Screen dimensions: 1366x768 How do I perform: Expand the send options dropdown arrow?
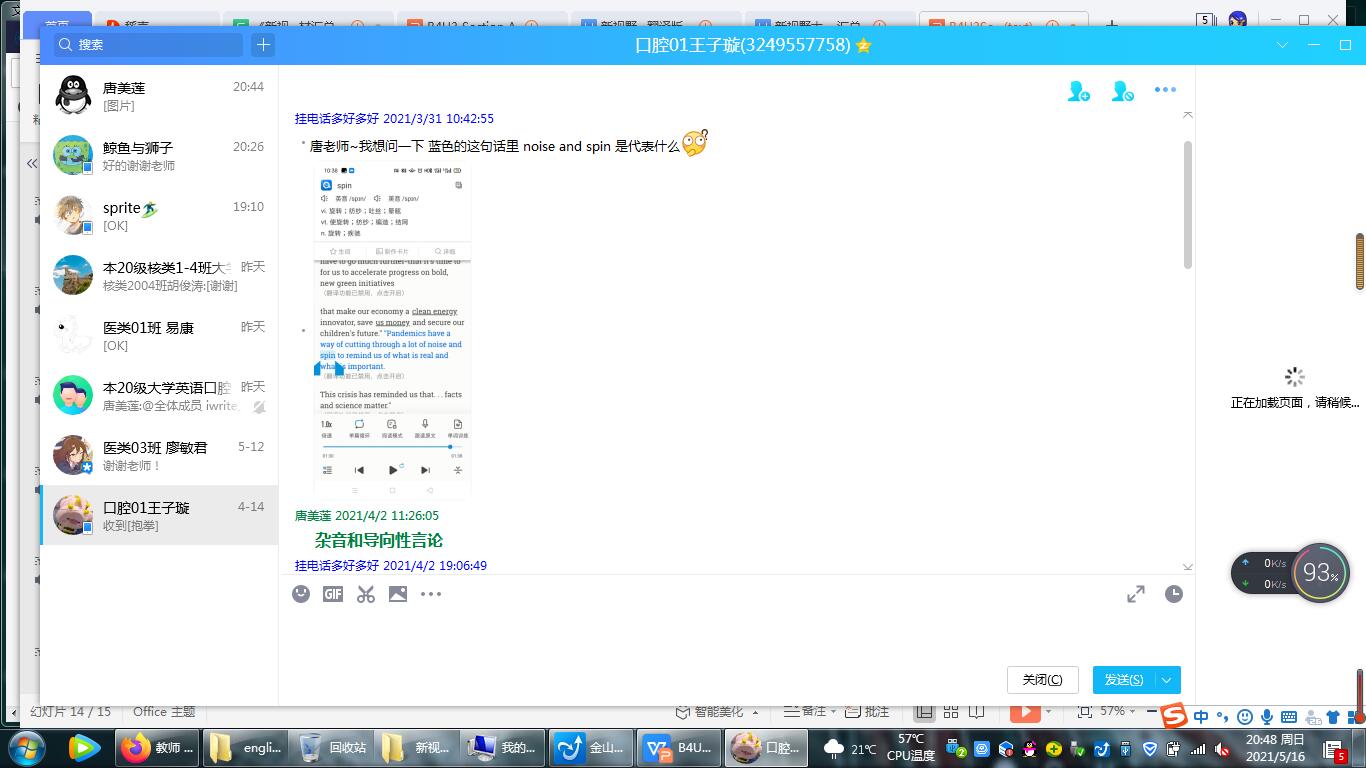pyautogui.click(x=1167, y=680)
